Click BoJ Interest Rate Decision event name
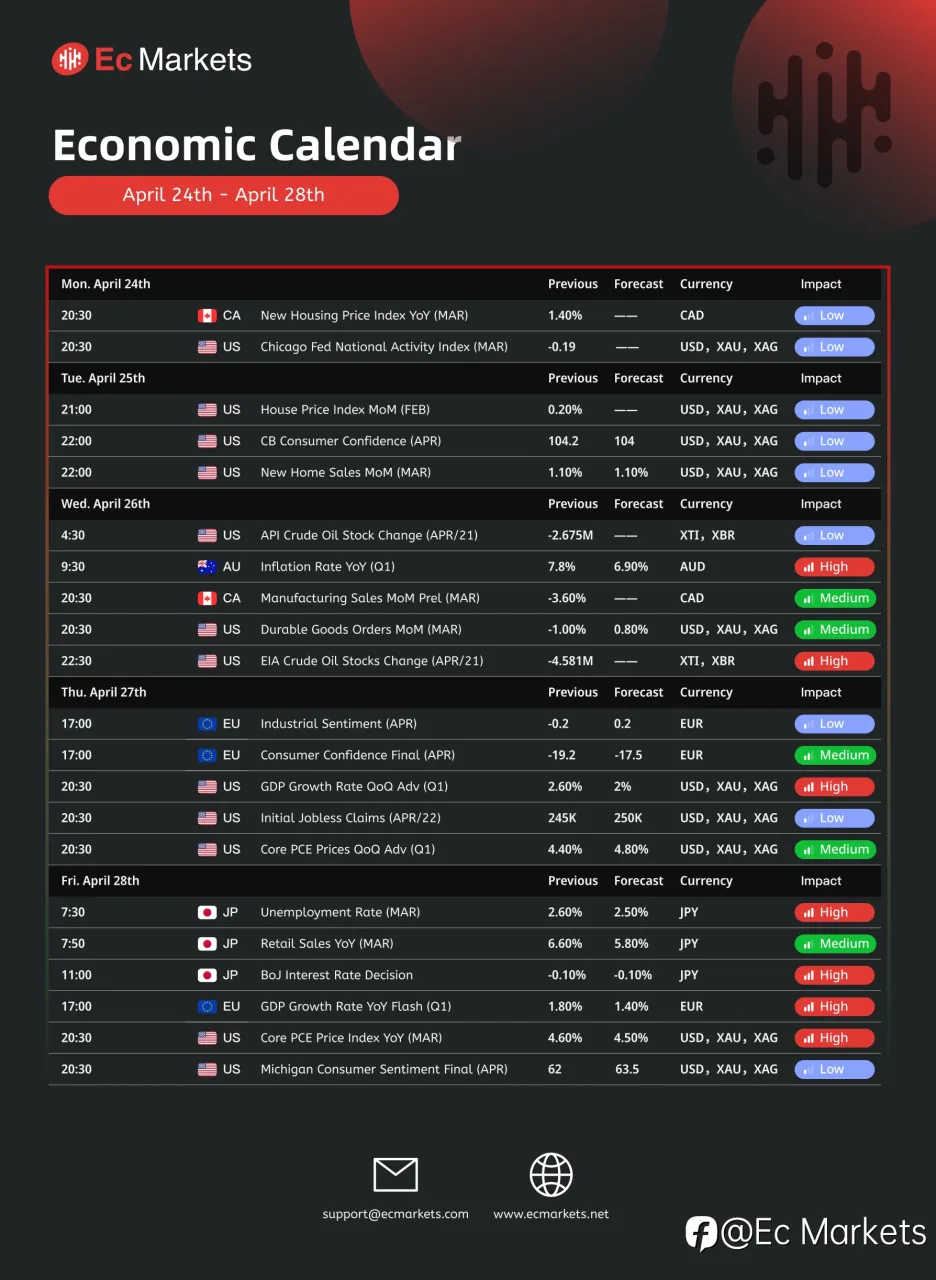 (337, 975)
